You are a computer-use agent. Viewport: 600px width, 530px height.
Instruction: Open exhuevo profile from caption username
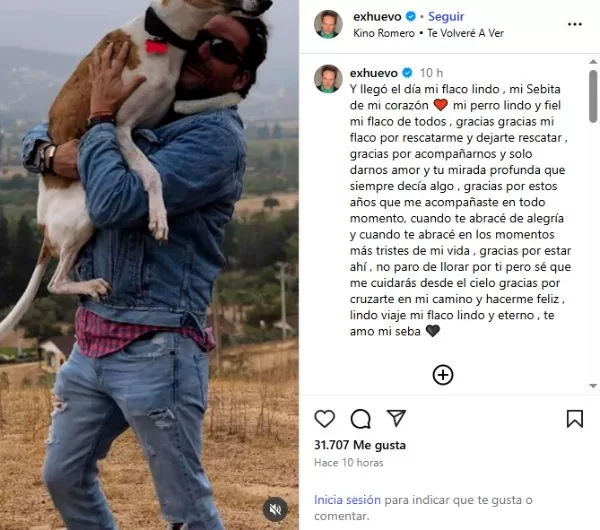coord(374,73)
